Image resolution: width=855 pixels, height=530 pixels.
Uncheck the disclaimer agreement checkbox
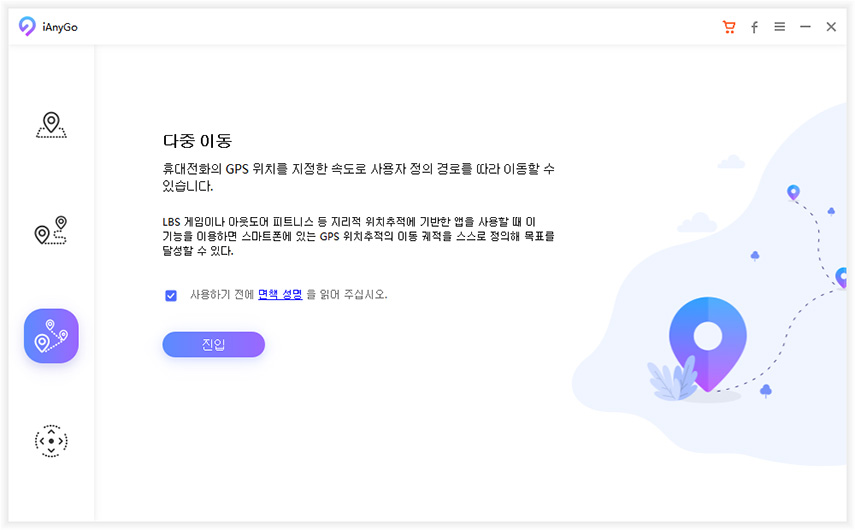(x=171, y=296)
